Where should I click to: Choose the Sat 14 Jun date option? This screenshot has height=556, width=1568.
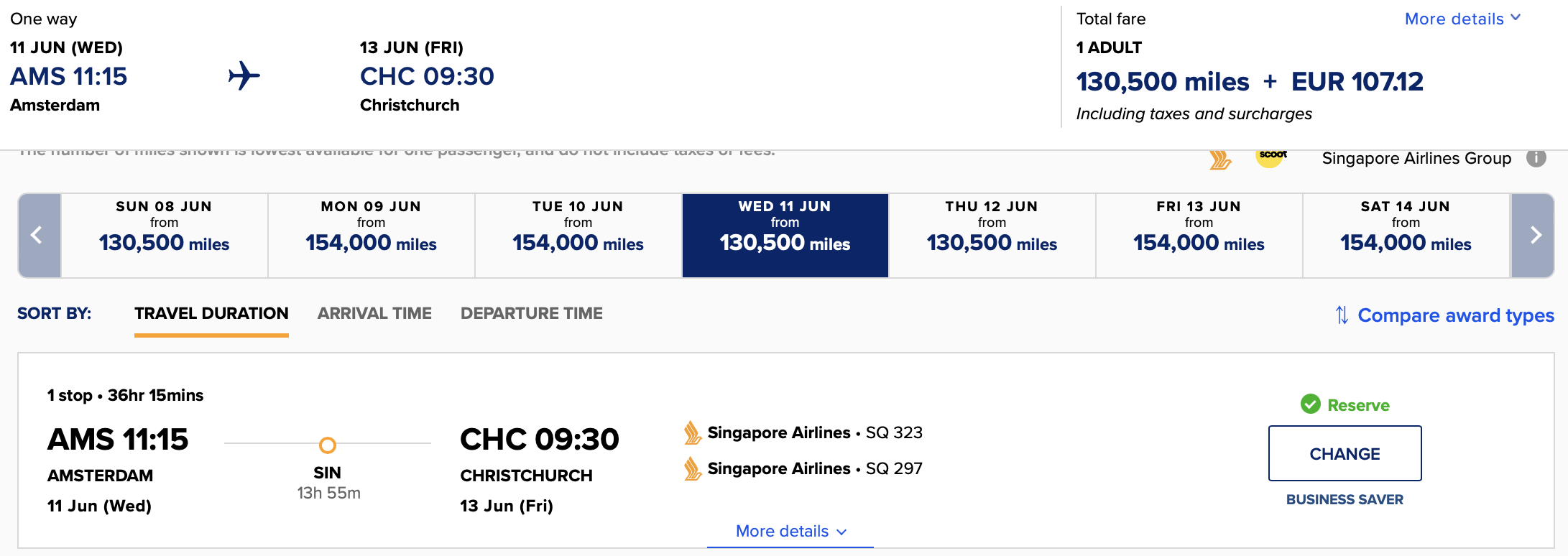click(x=1406, y=235)
